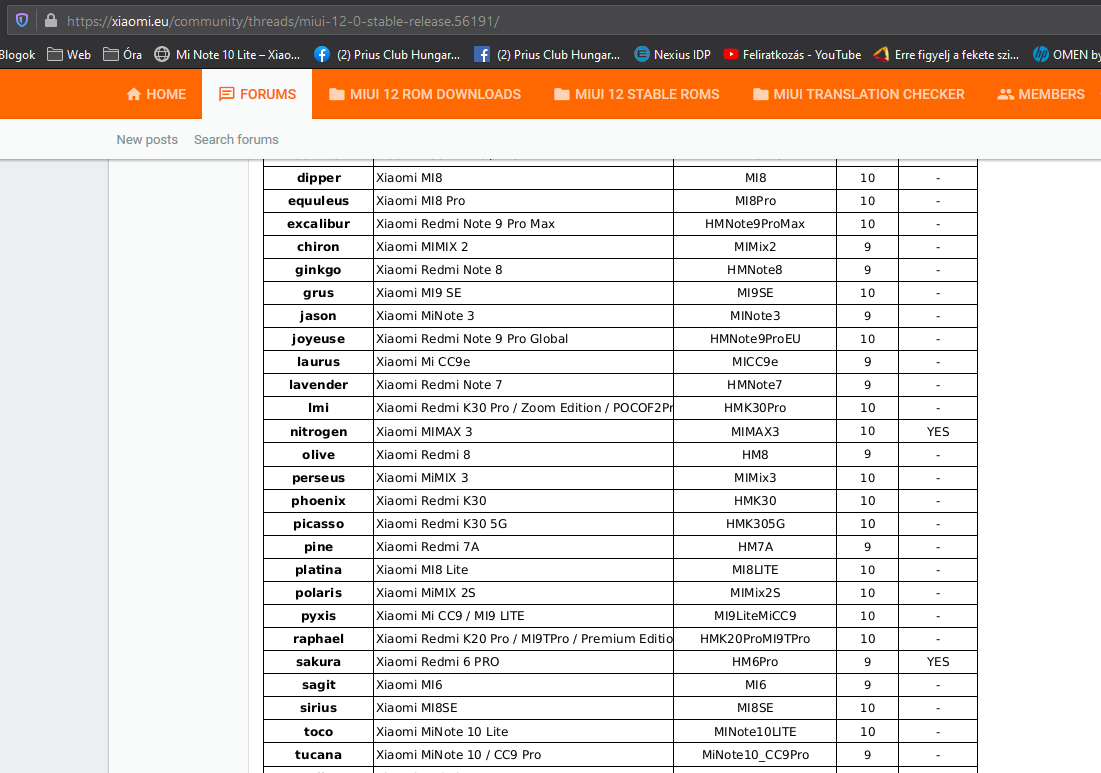Image resolution: width=1101 pixels, height=773 pixels.
Task: Select the codename cell "phoenix"
Action: [x=319, y=501]
